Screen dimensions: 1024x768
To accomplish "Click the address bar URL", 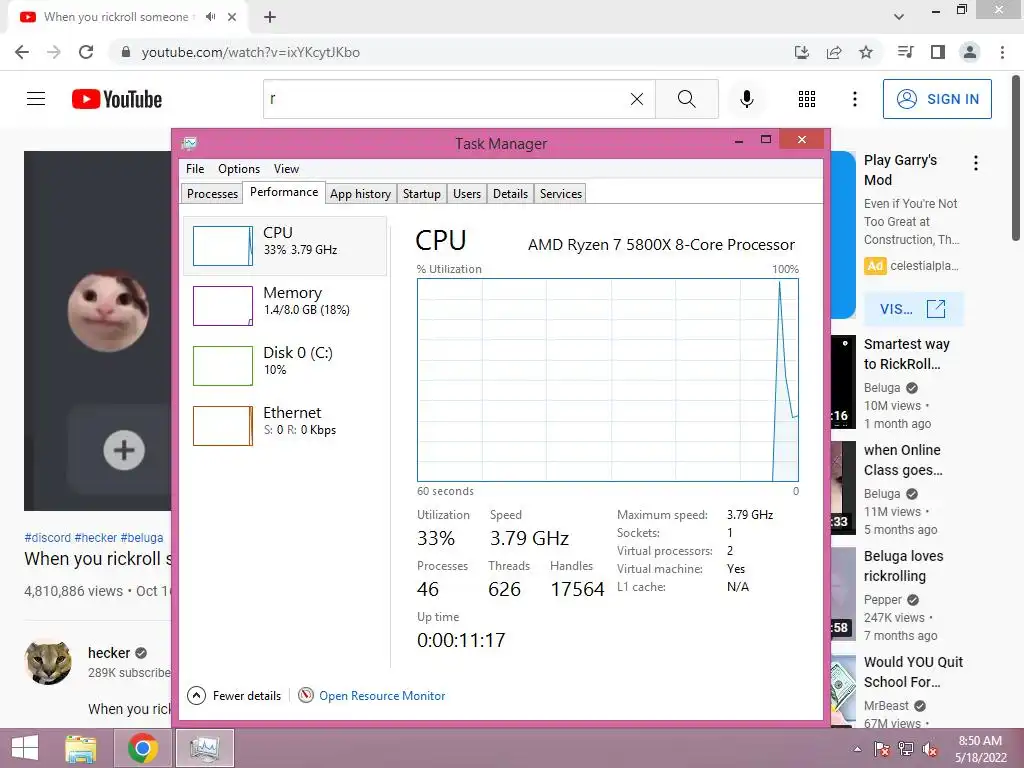I will click(251, 52).
